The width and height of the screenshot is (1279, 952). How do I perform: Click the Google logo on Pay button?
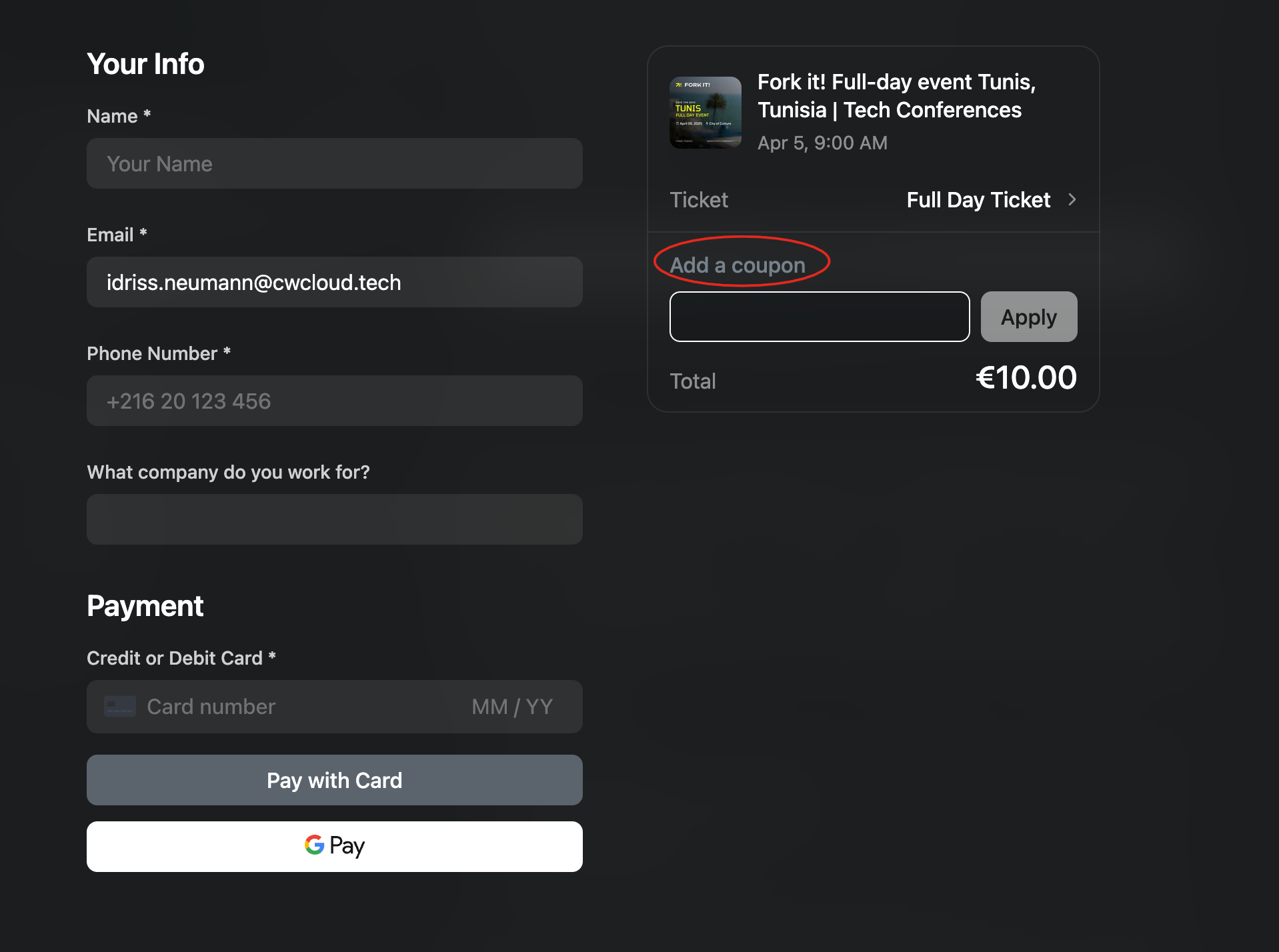point(314,845)
